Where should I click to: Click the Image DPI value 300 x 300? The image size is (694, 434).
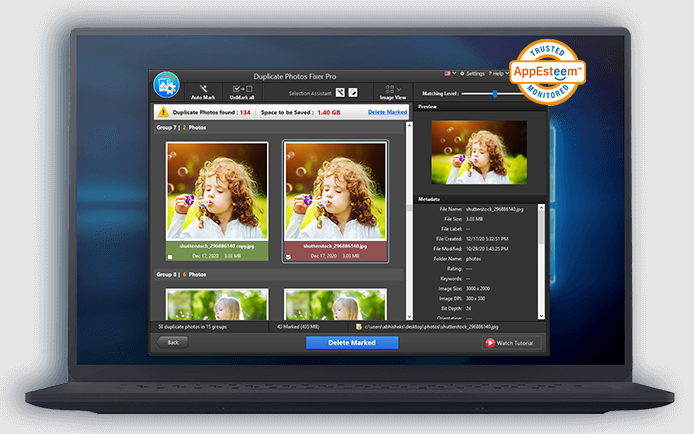(475, 299)
